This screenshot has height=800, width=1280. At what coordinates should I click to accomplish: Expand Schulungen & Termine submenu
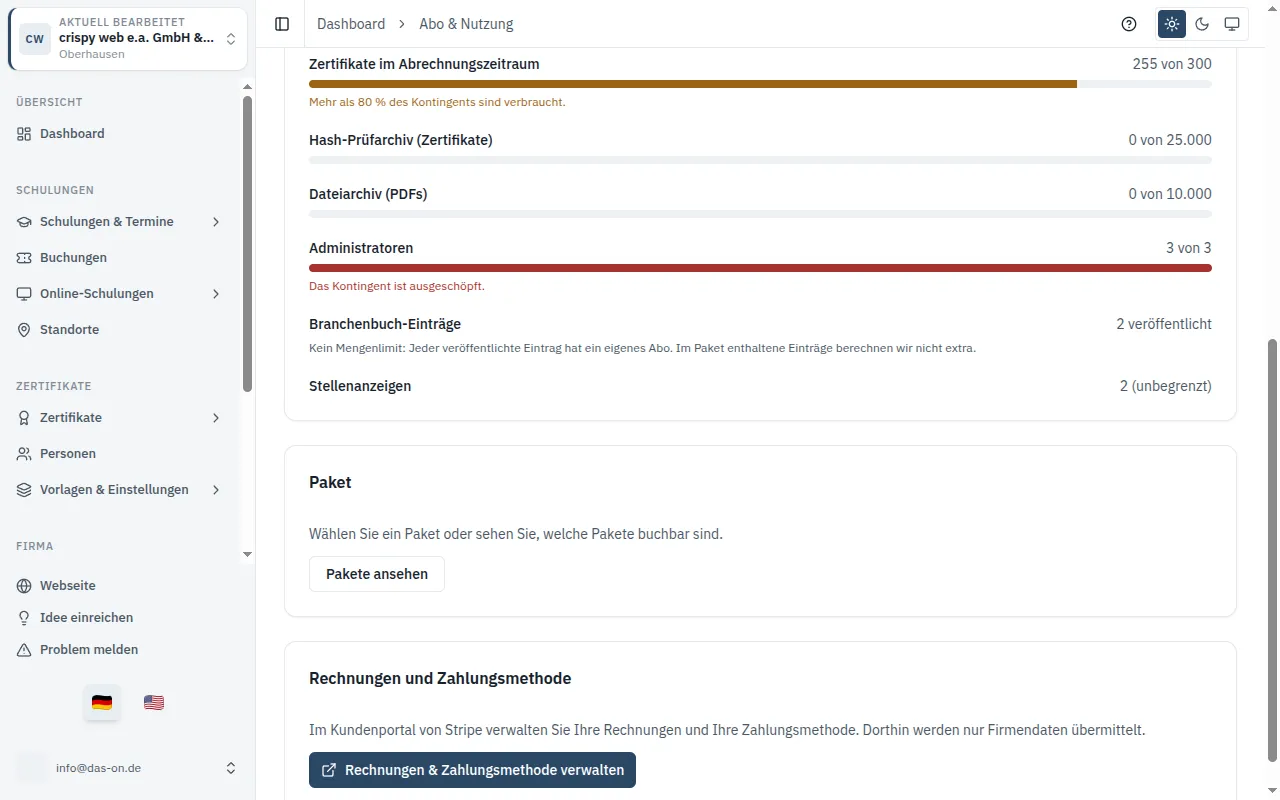pyautogui.click(x=216, y=222)
